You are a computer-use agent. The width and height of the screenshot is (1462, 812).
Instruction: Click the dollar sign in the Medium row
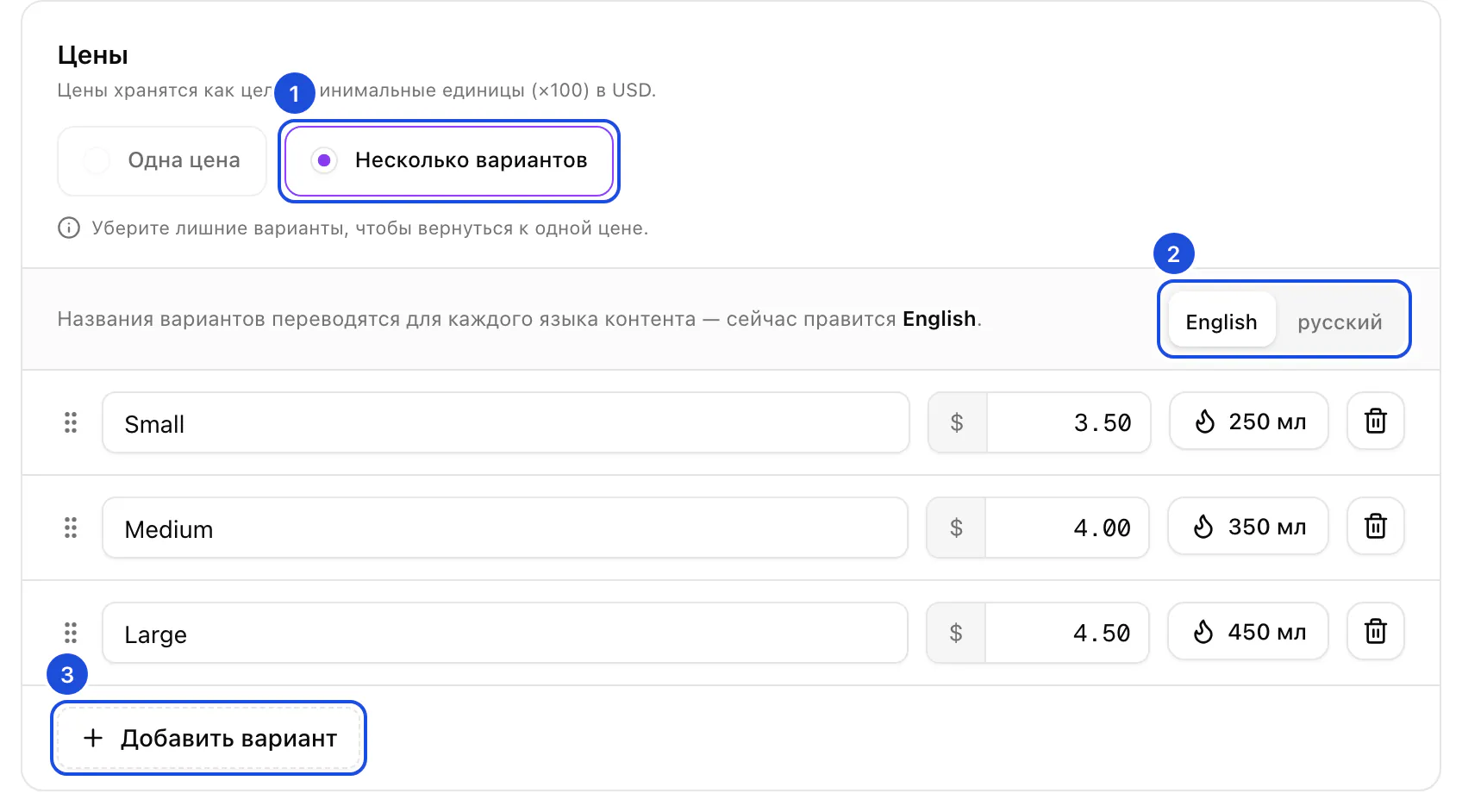(956, 528)
